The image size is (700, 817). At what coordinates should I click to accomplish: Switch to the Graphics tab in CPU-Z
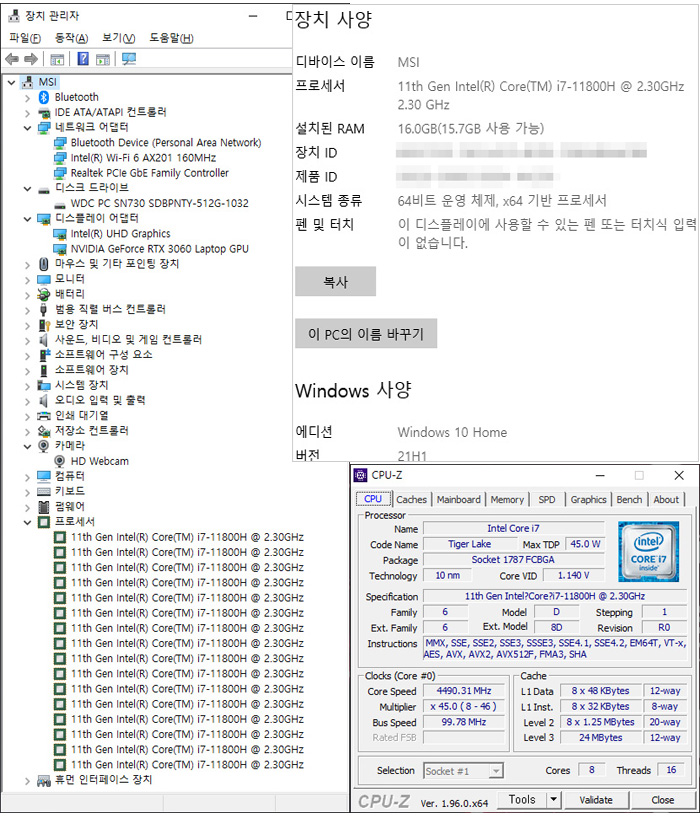click(x=588, y=499)
